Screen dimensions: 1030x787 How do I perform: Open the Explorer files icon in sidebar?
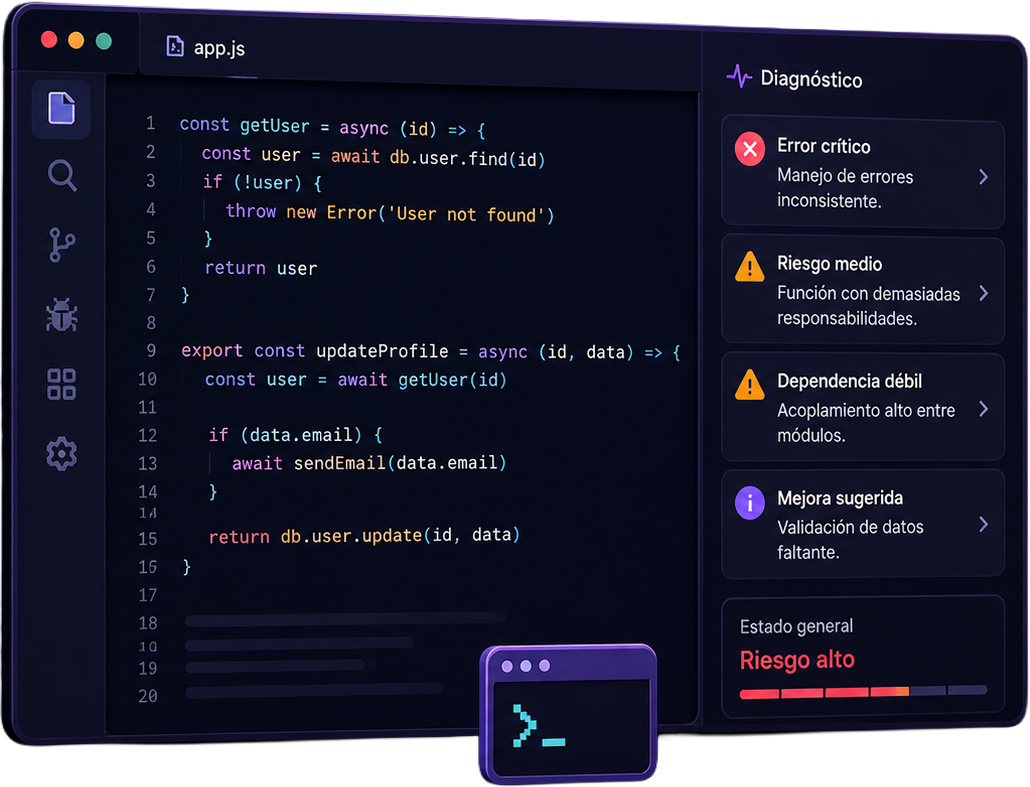(x=61, y=108)
